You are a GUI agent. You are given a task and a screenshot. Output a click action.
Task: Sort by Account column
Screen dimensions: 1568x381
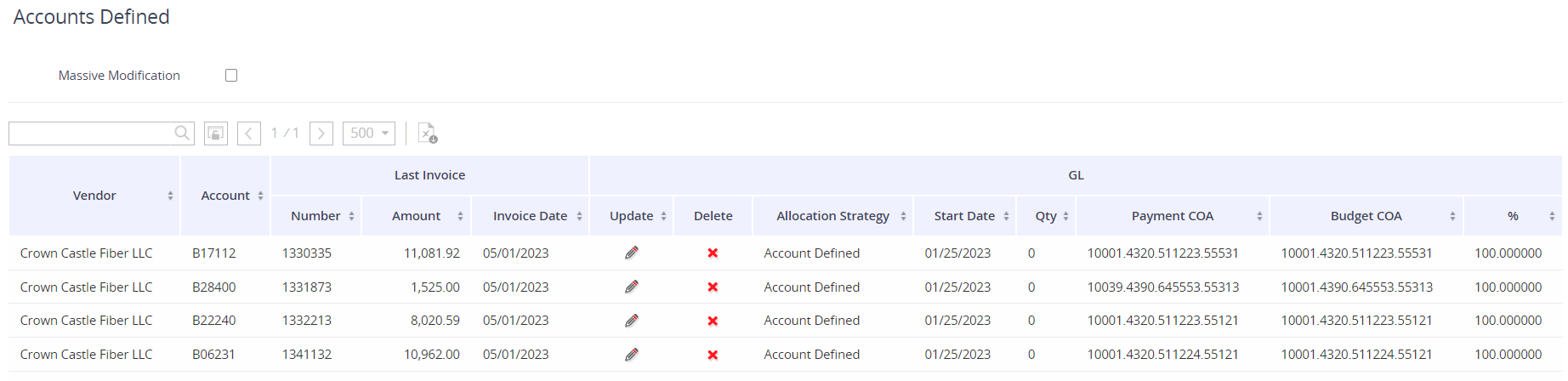tap(260, 196)
